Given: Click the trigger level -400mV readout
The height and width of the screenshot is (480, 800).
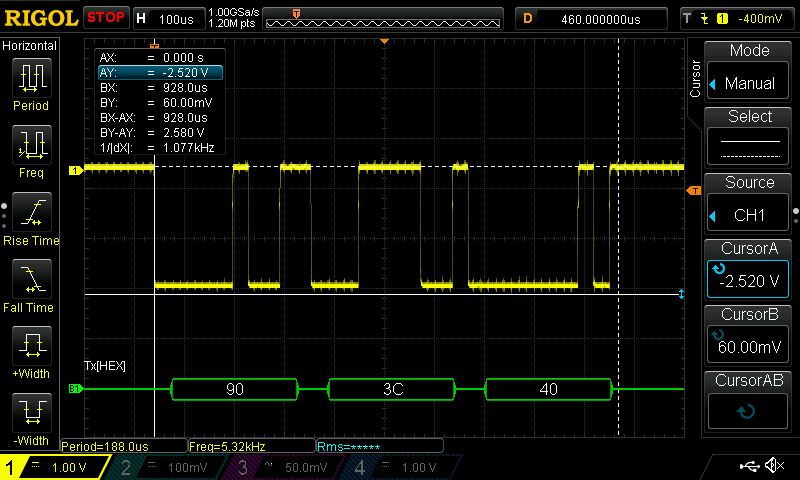Looking at the screenshot, I should click(760, 19).
